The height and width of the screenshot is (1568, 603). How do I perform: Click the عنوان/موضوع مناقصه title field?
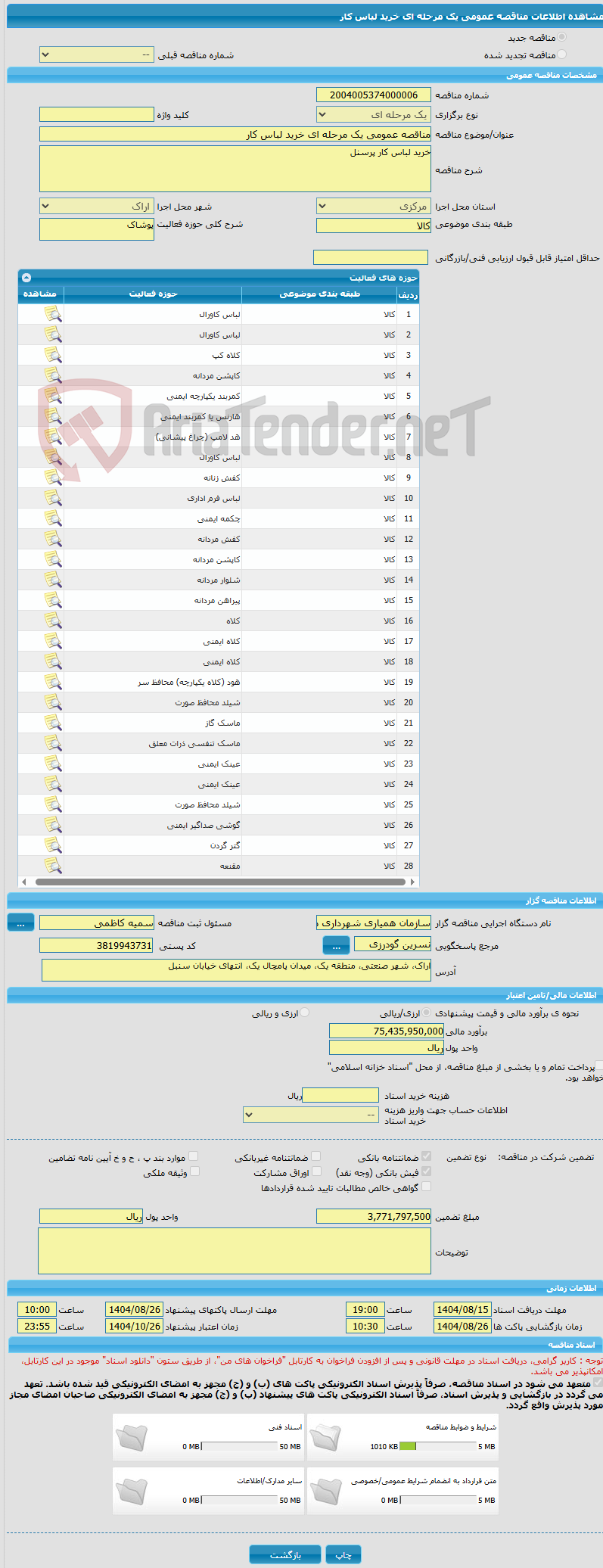point(235,134)
